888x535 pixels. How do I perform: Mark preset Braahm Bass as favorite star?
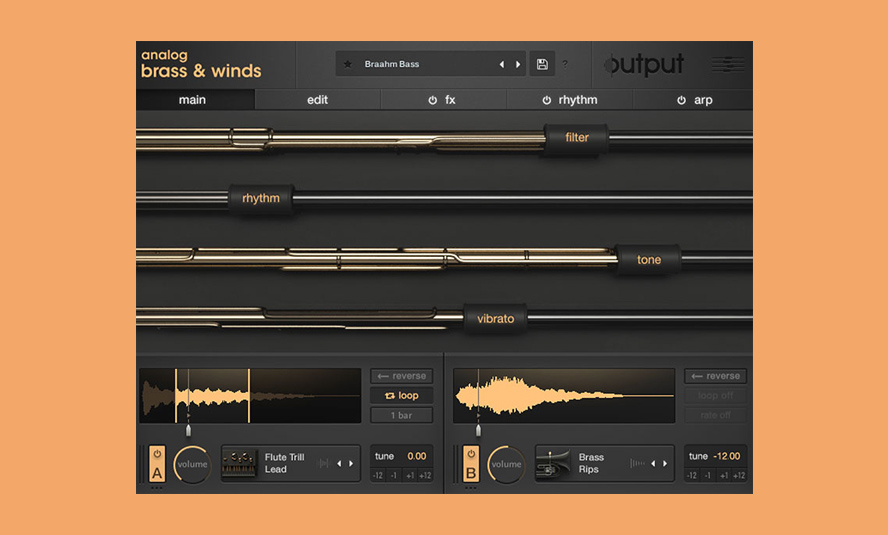(348, 64)
